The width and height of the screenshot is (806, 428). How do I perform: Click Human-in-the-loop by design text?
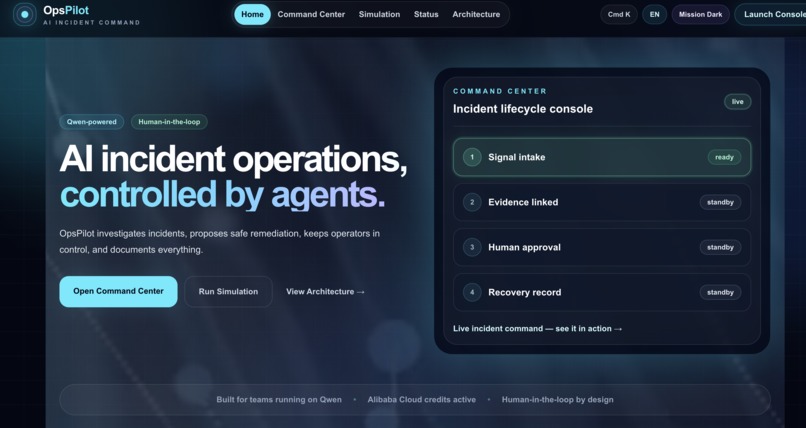[558, 399]
